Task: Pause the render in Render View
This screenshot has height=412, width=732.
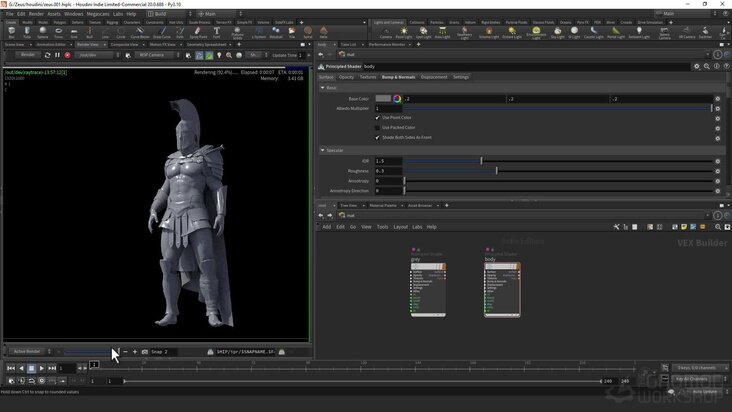Action: coord(57,55)
